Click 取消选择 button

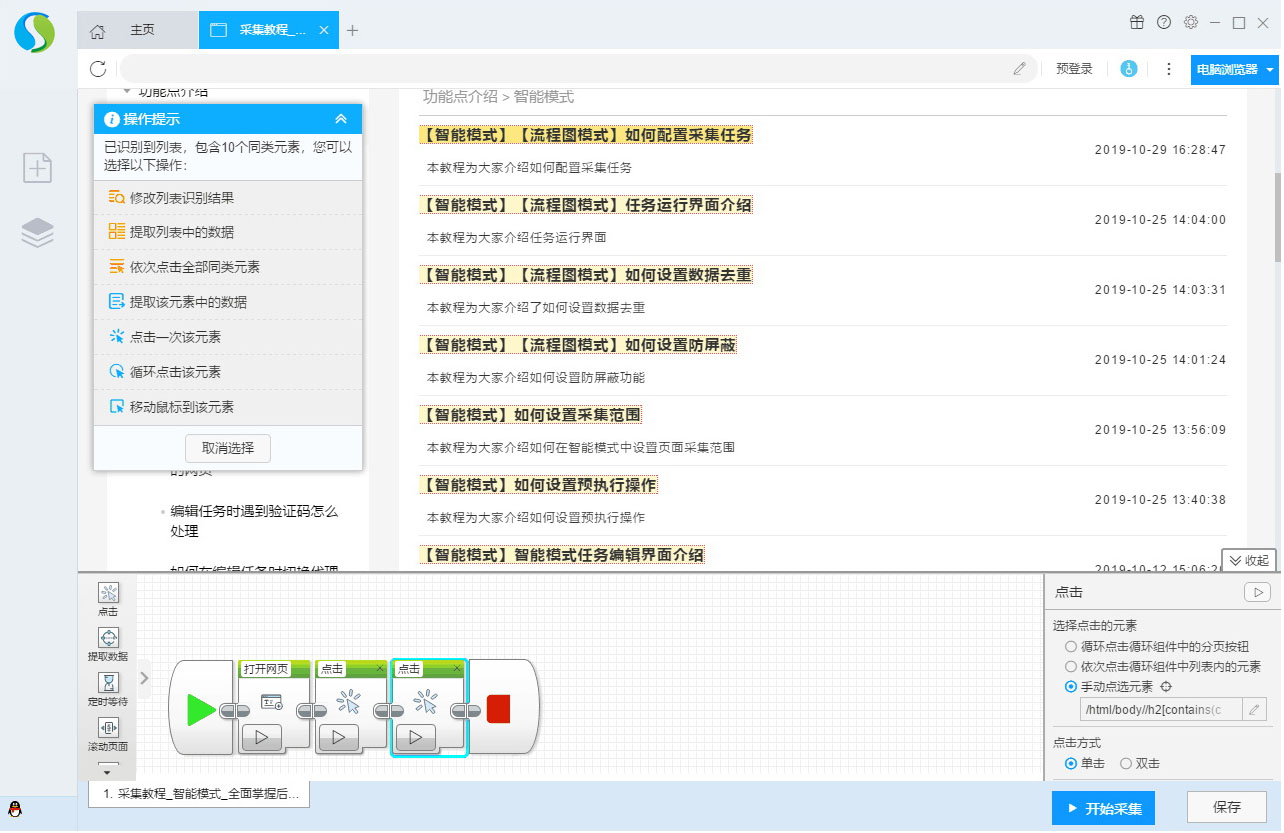228,448
